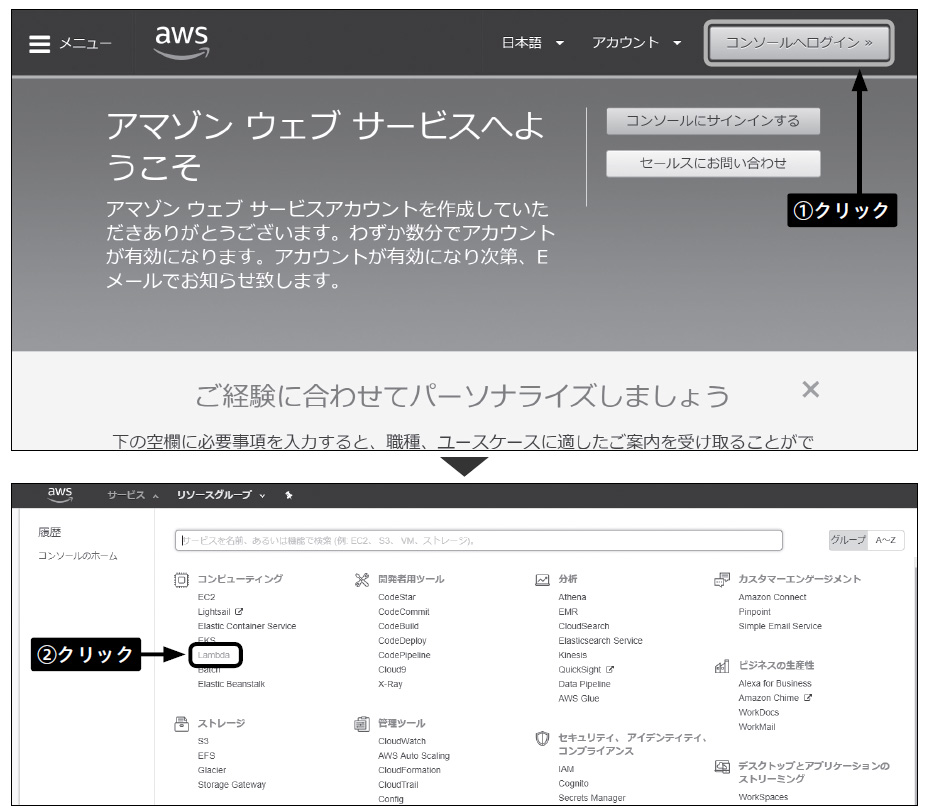Open the Athena link
Image resolution: width=927 pixels, height=810 pixels.
[x=572, y=597]
